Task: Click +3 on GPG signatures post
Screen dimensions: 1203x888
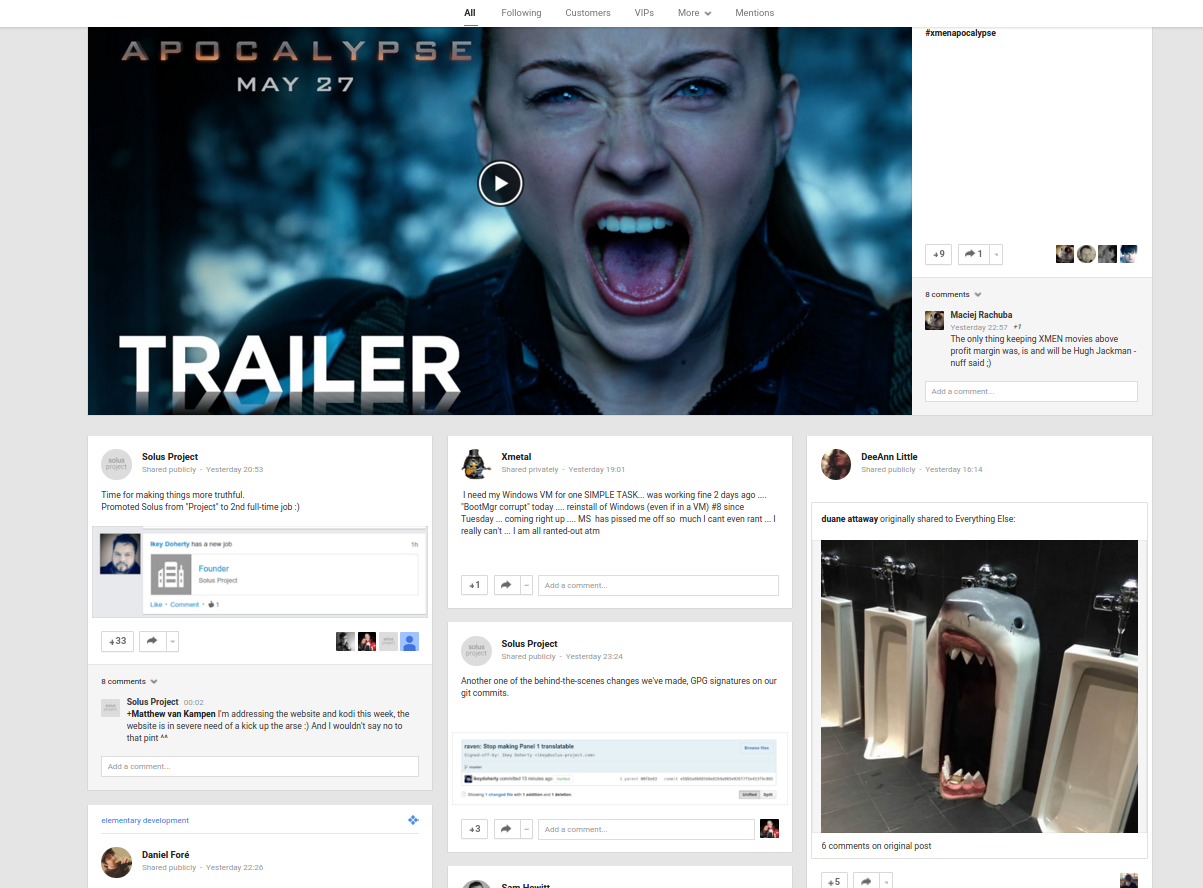Action: 474,829
